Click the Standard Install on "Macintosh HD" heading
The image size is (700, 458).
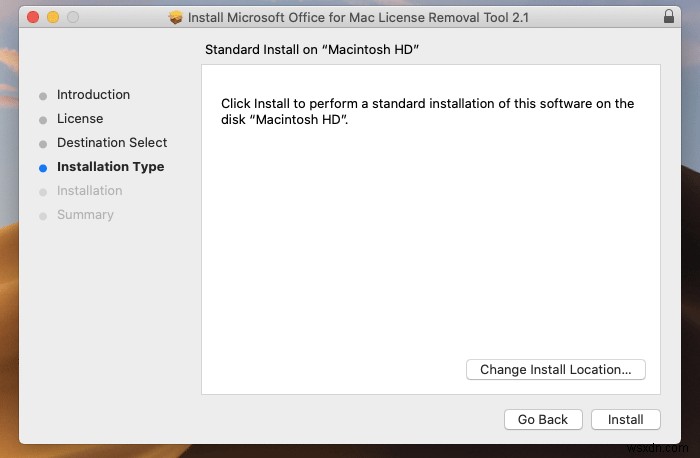[x=312, y=50]
